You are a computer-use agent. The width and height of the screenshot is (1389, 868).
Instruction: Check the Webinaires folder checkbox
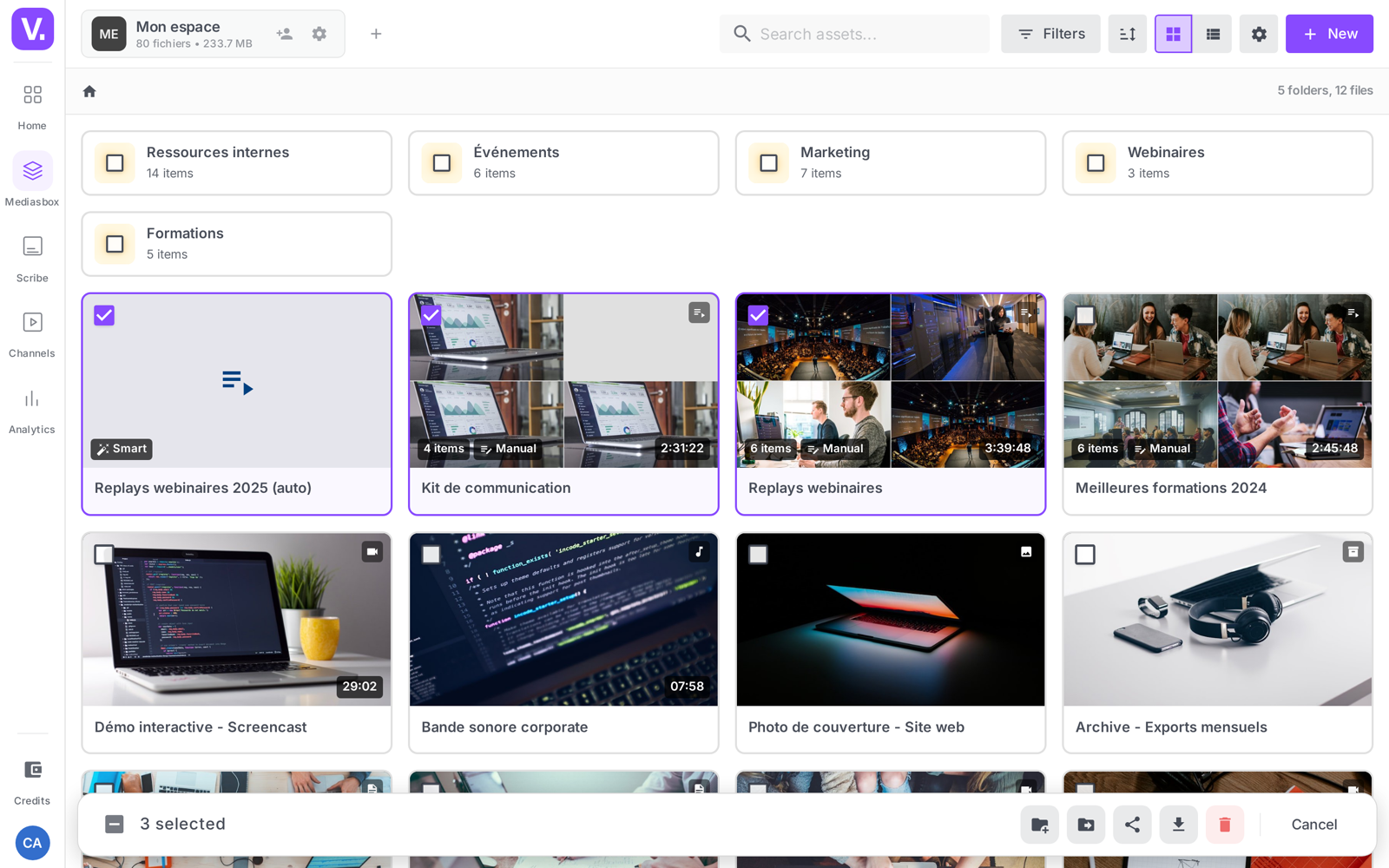[x=1096, y=163]
